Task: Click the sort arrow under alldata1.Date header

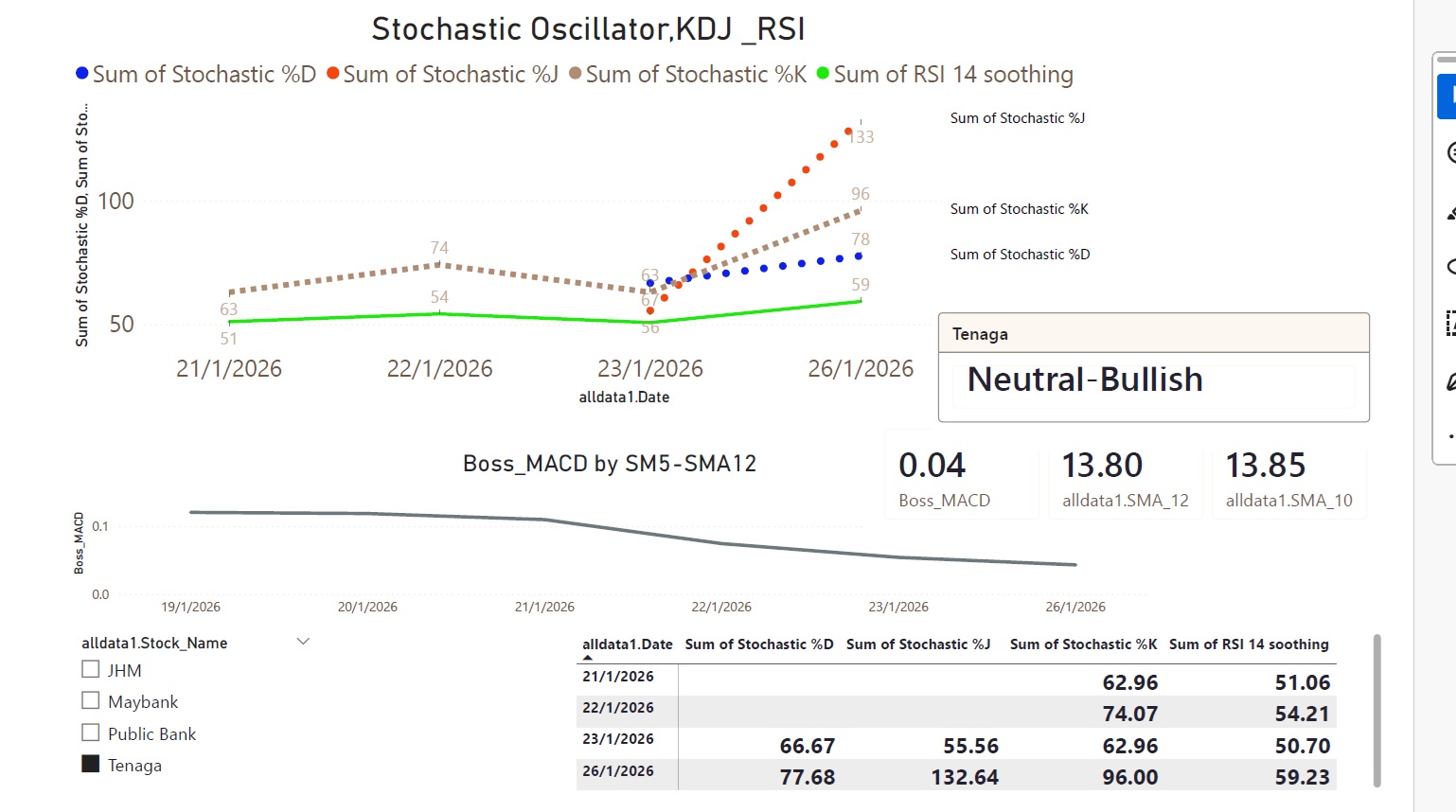Action: tap(588, 658)
